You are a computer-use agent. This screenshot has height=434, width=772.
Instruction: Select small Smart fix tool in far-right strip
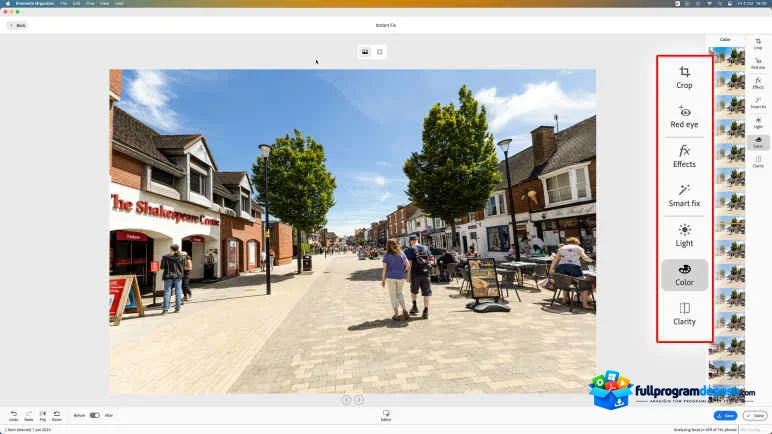coord(758,103)
